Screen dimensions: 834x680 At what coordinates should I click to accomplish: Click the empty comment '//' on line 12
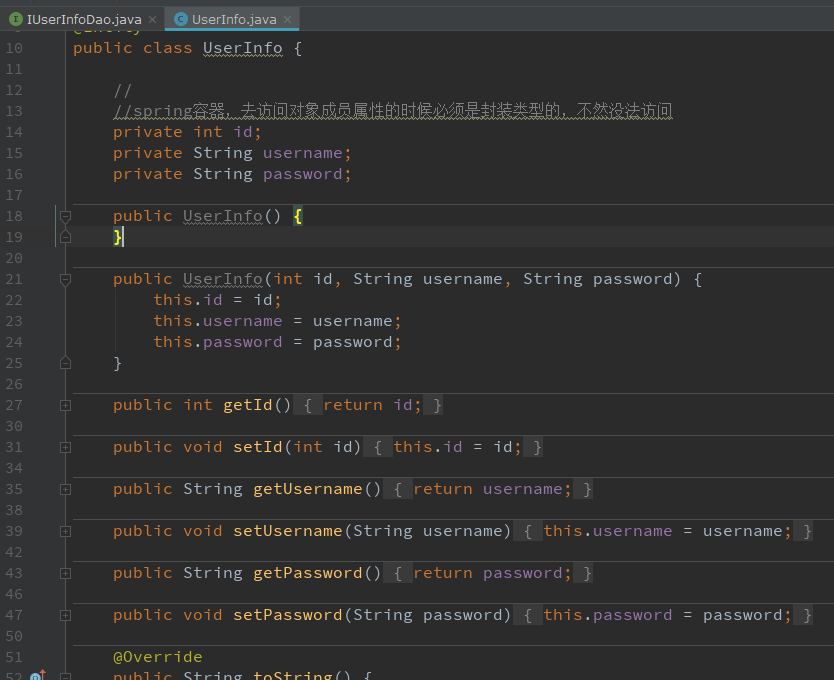(x=122, y=90)
